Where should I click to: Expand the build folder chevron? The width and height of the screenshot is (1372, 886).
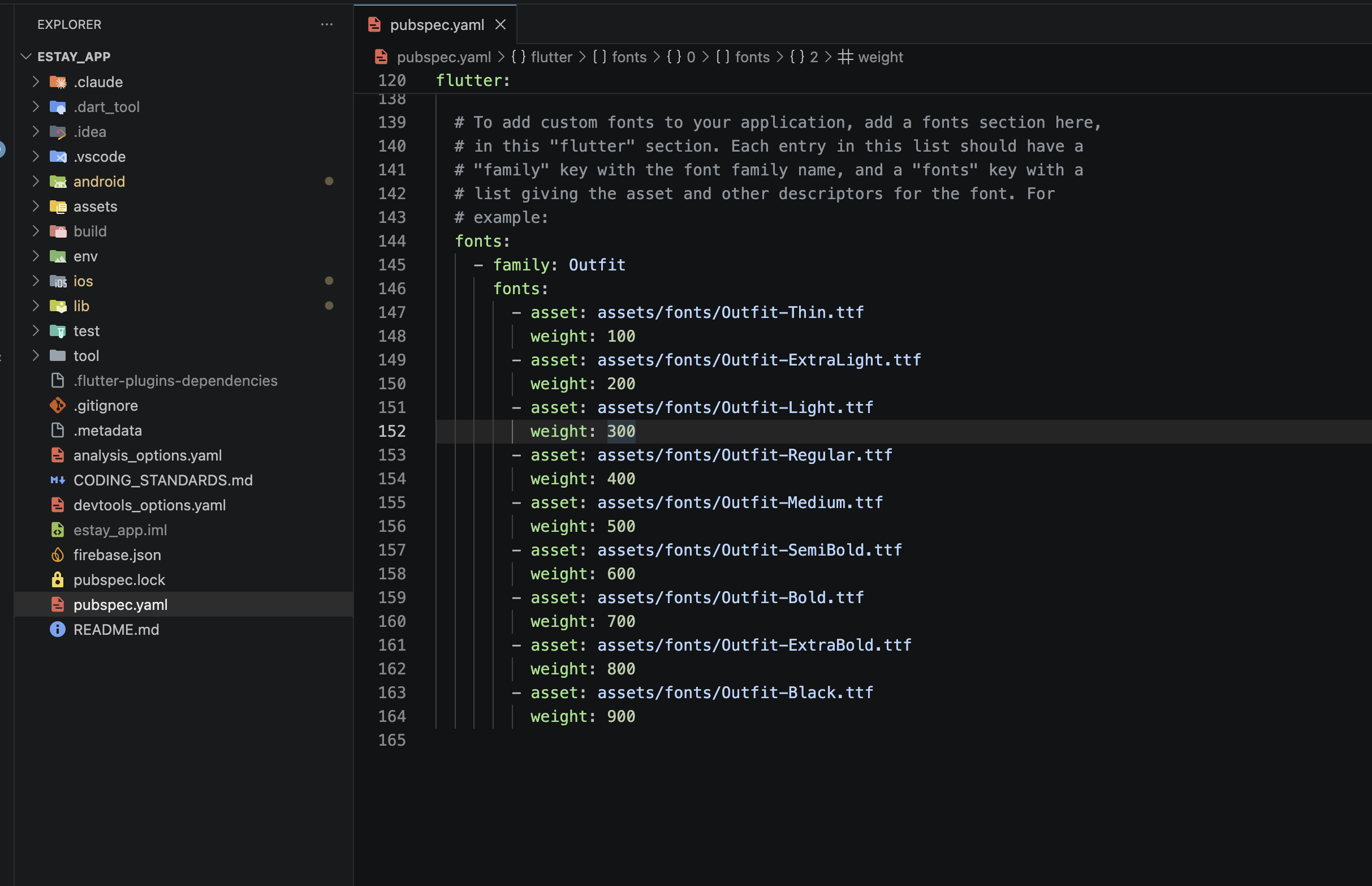[36, 231]
